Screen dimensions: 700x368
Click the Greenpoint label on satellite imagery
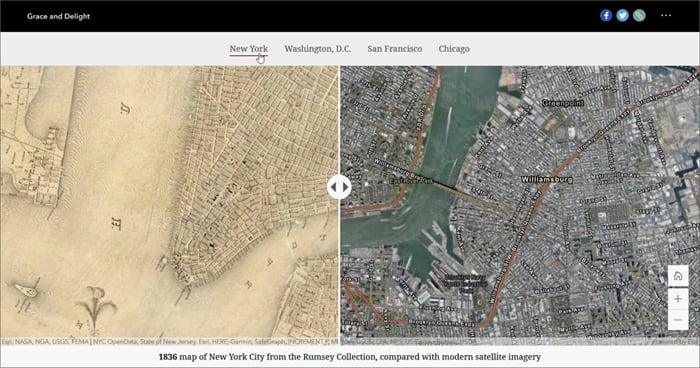pyautogui.click(x=562, y=103)
